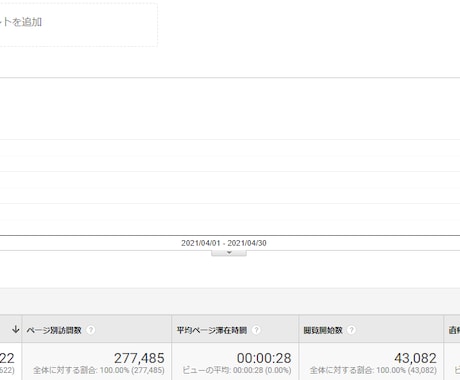Click ビューの平均: 00:00:28 (0.00%) text
Image resolution: width=460 pixels, height=380 pixels.
point(237,370)
